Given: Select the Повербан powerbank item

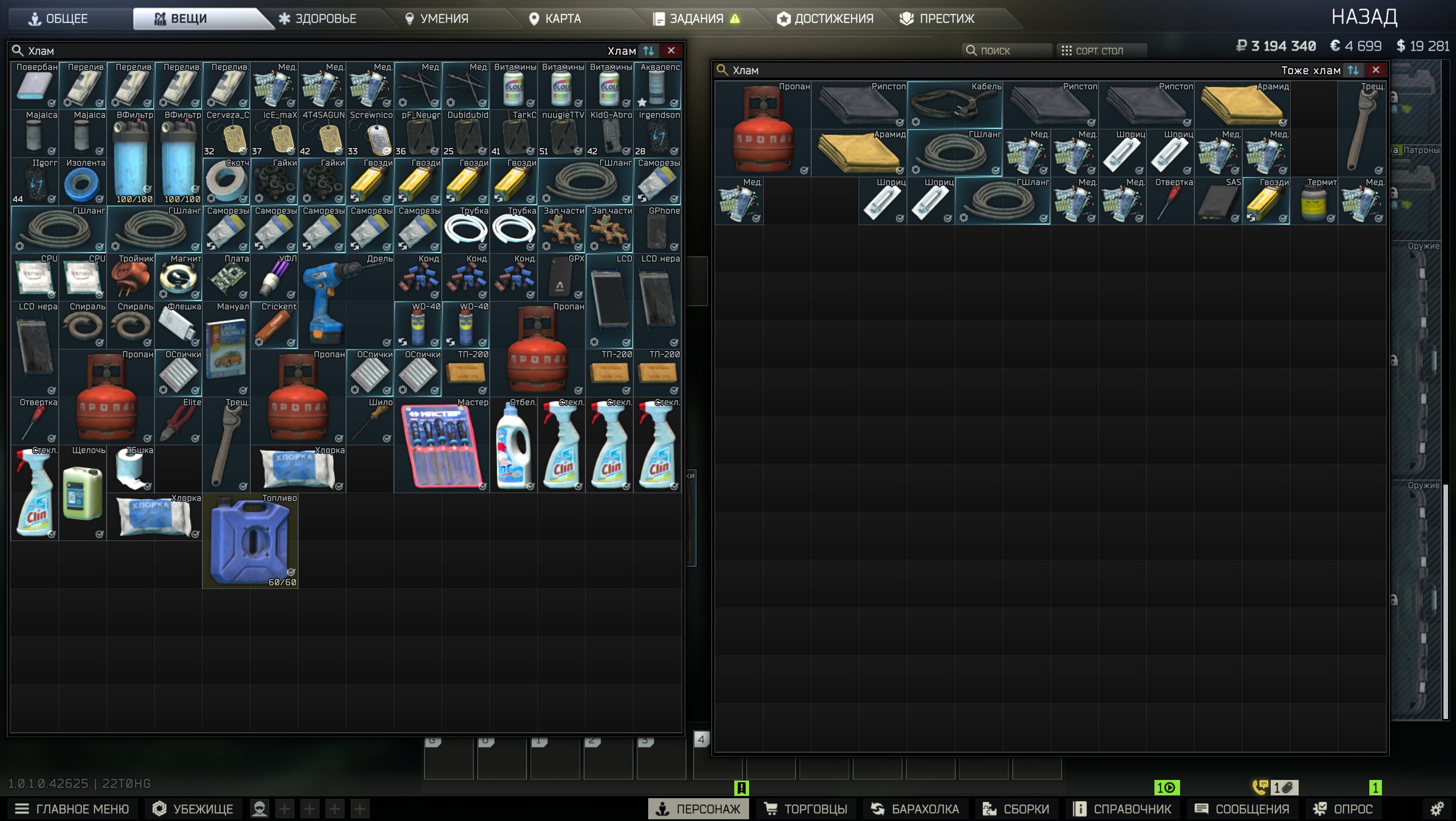Looking at the screenshot, I should tap(34, 86).
